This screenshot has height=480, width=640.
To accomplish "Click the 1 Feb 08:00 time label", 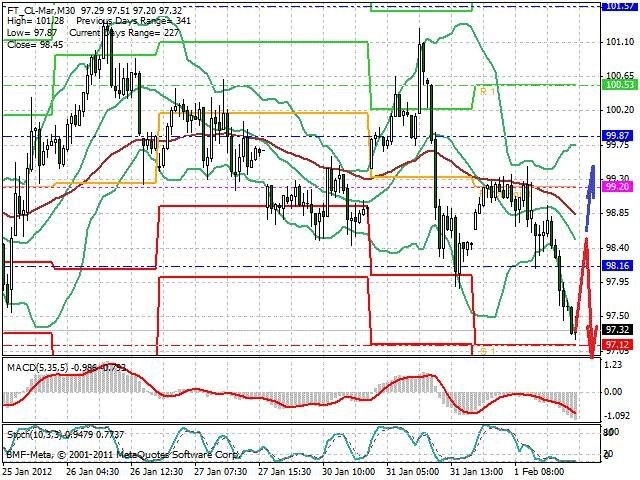I will 539,471.
